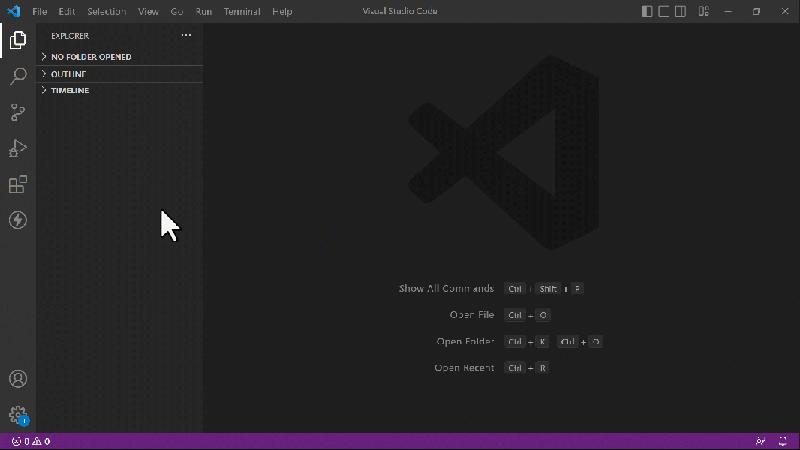Open the Help menu
The width and height of the screenshot is (800, 450).
coord(282,11)
